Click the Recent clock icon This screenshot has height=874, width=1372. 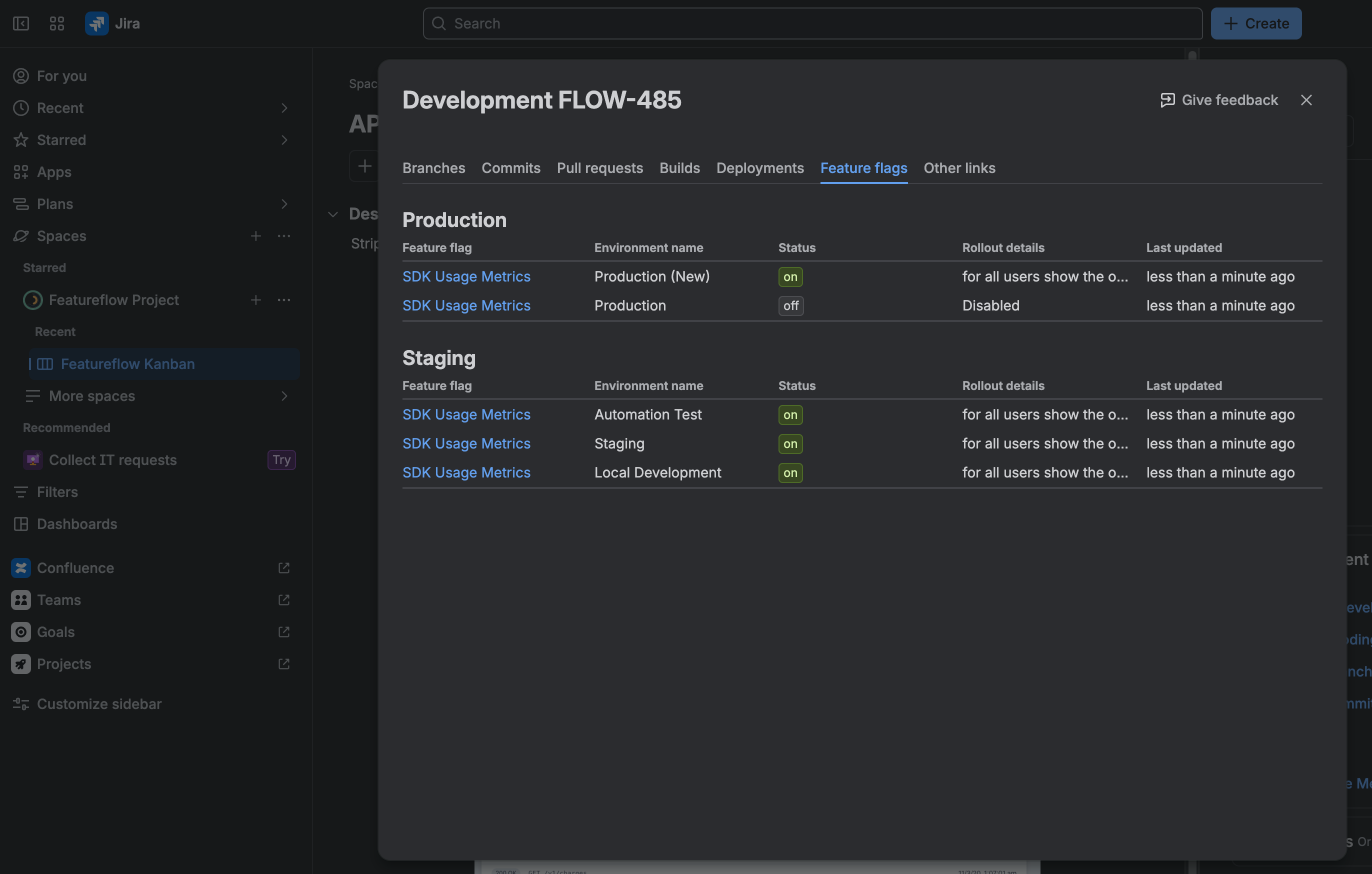pyautogui.click(x=21, y=107)
